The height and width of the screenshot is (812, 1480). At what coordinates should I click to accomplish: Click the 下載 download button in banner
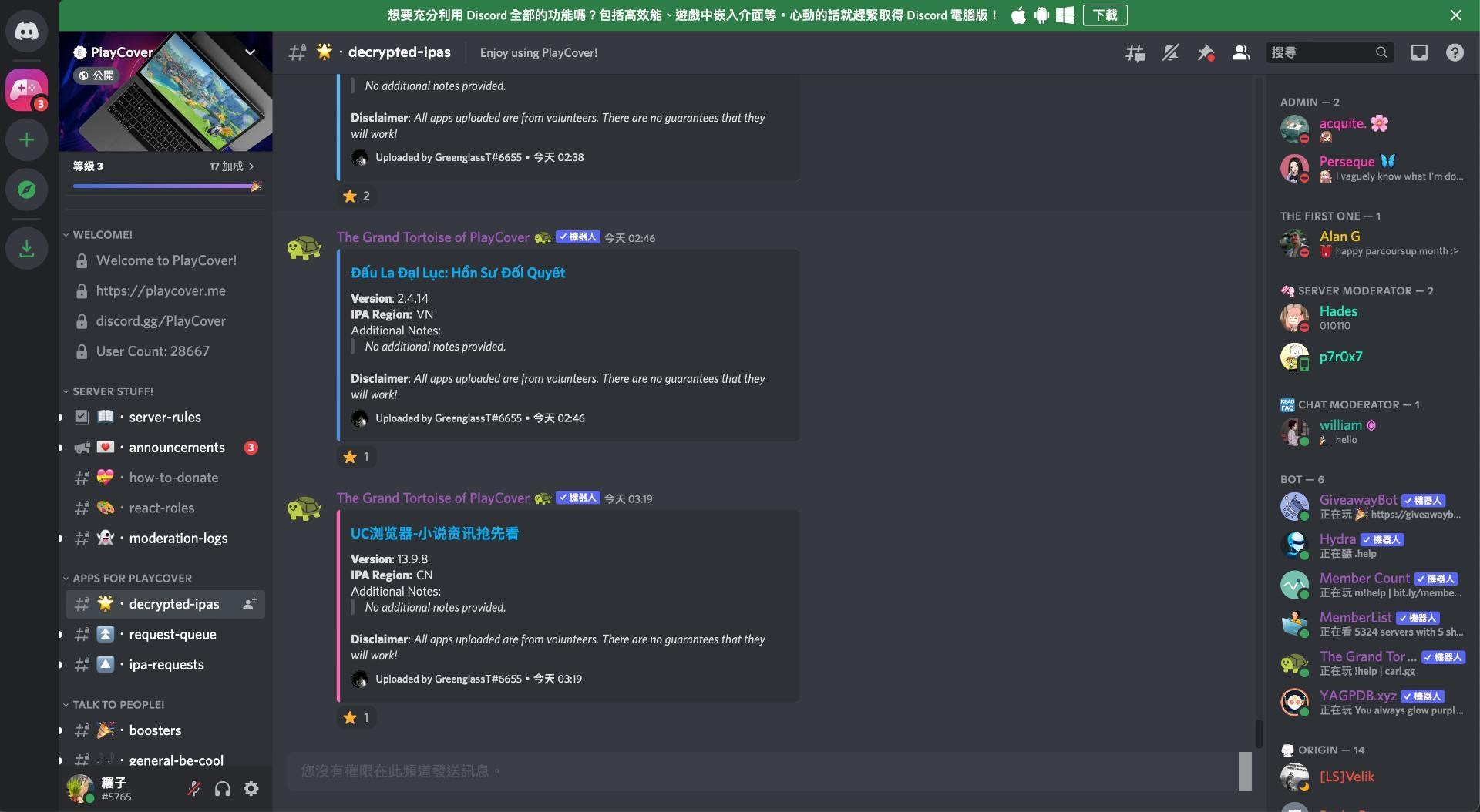[1105, 15]
